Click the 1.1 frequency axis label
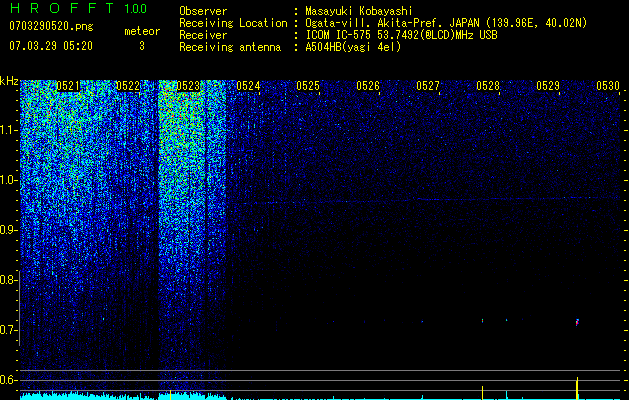 coord(8,130)
